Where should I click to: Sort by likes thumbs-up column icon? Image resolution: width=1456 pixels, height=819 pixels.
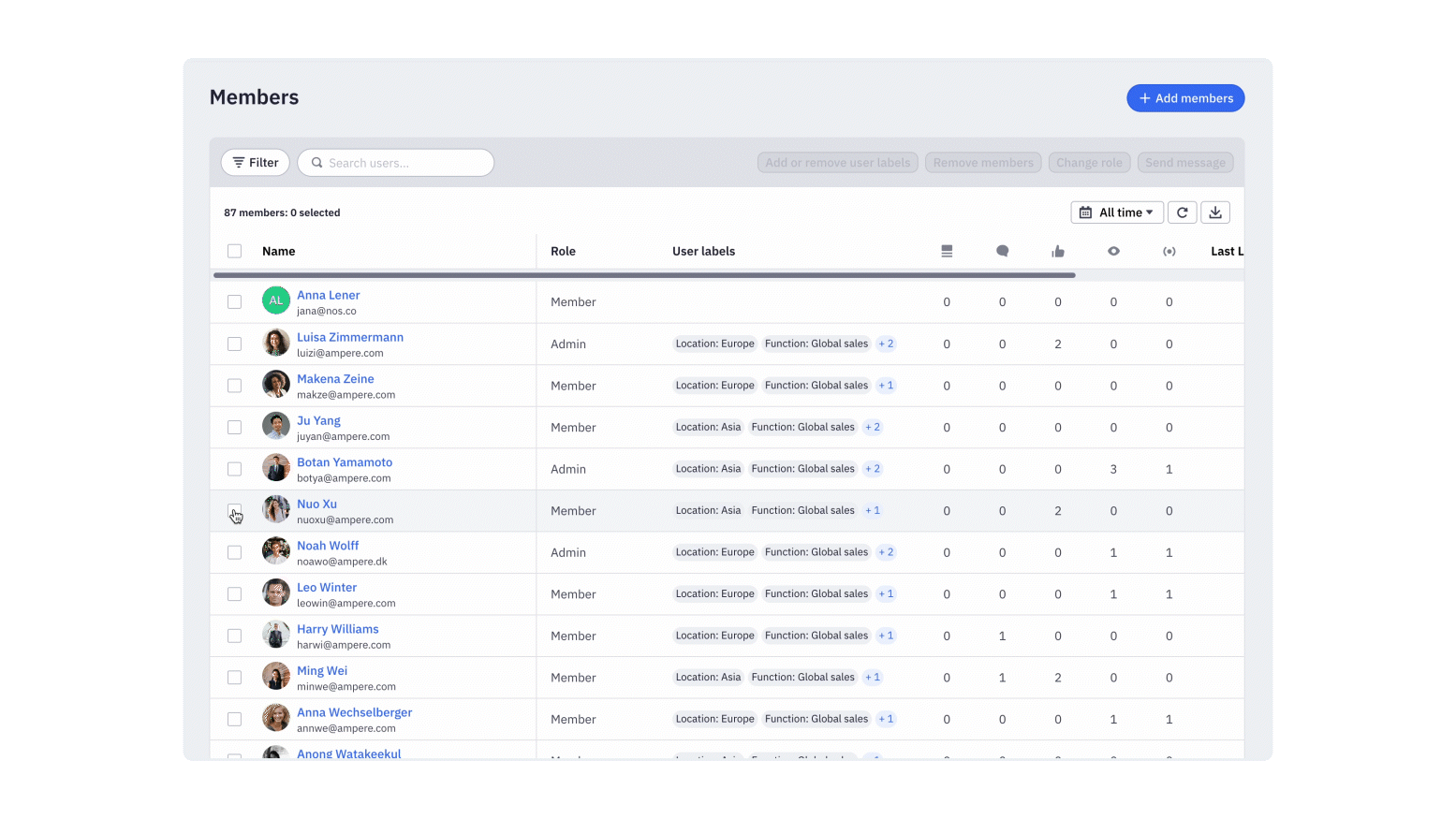click(1058, 251)
